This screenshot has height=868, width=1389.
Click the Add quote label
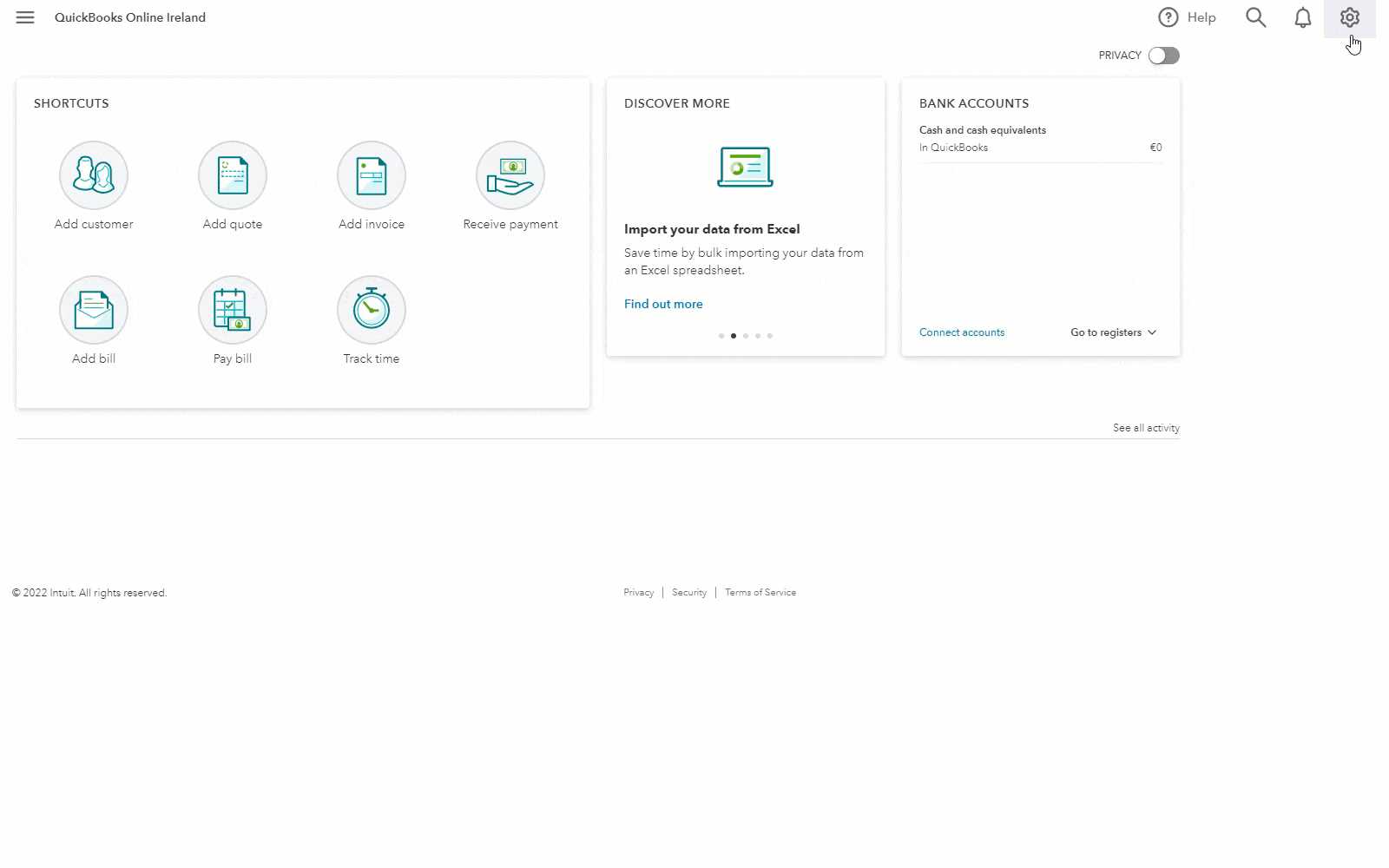tap(233, 224)
